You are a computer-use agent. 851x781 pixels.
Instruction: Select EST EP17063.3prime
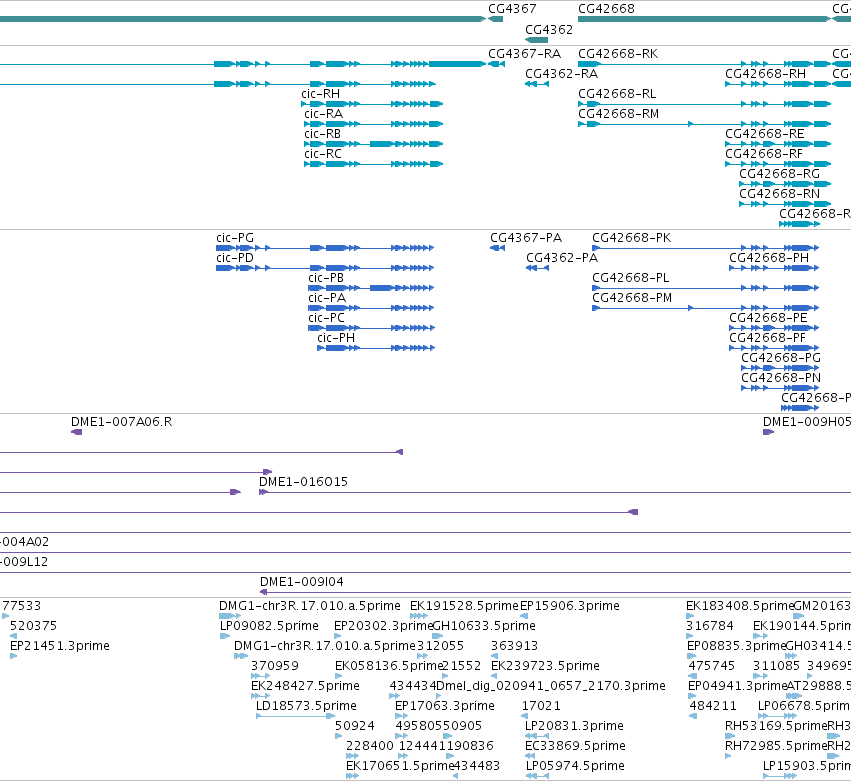click(444, 706)
